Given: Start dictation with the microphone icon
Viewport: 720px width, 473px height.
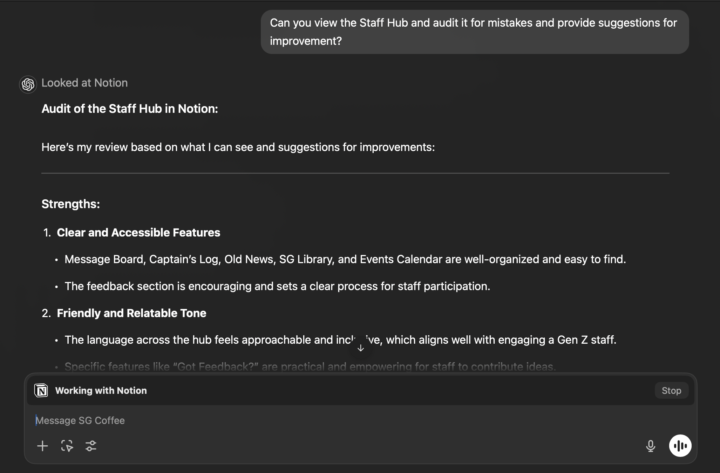Looking at the screenshot, I should coord(650,446).
